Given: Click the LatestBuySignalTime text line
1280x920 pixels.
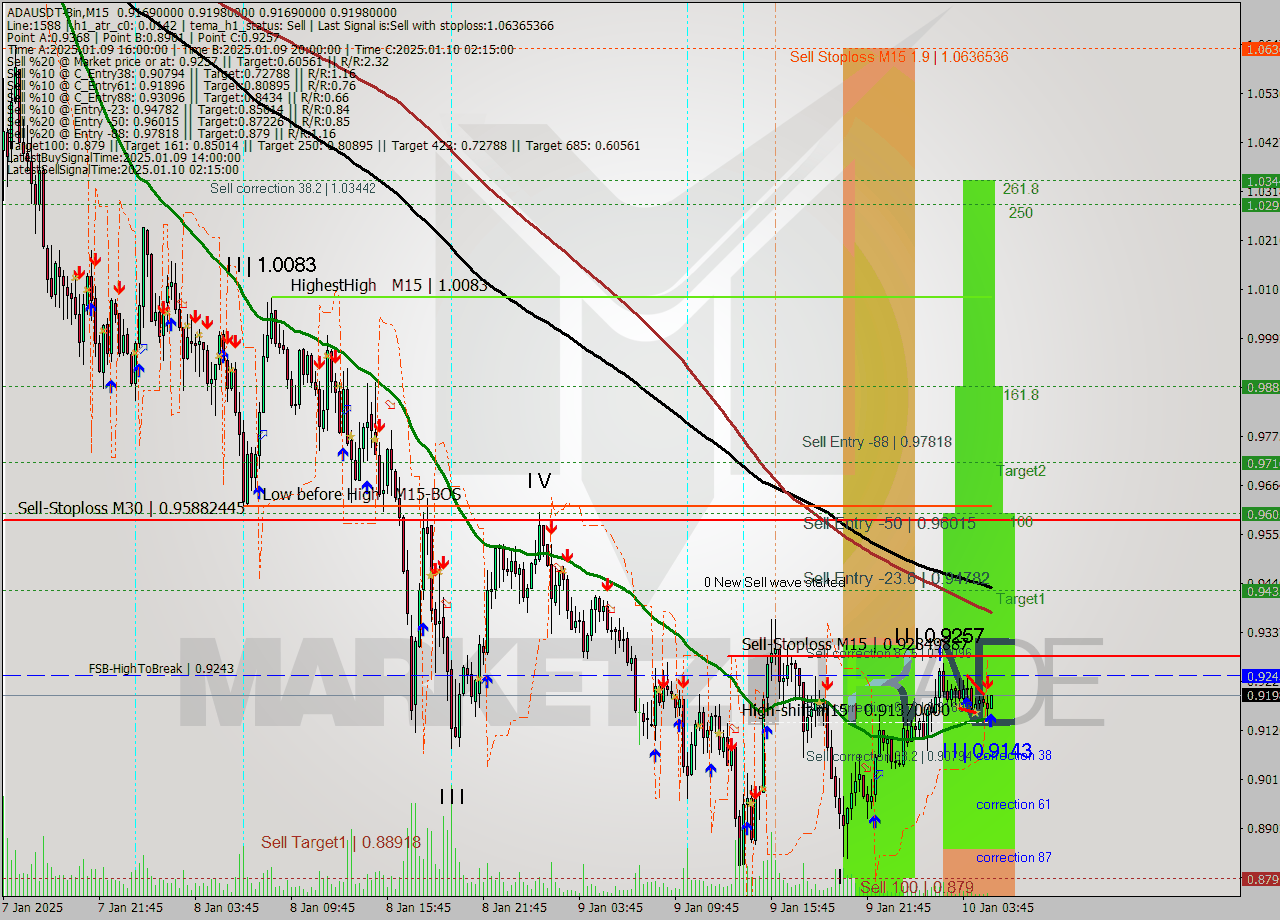Looking at the screenshot, I should point(123,157).
